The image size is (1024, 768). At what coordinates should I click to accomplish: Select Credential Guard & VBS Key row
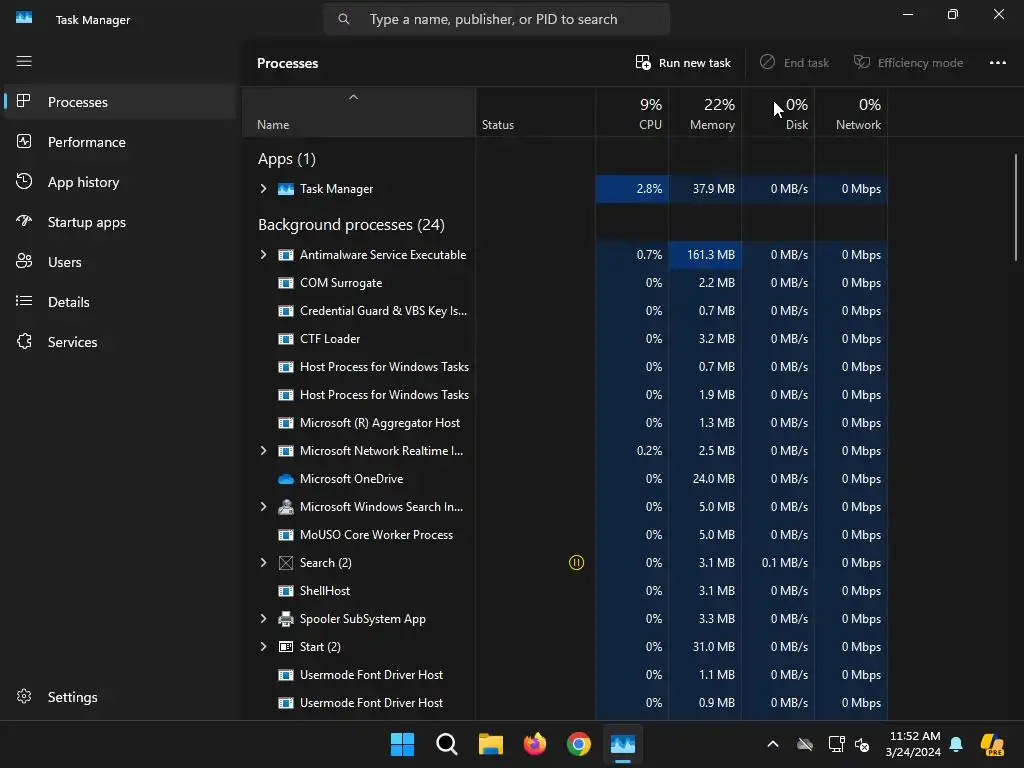(x=565, y=311)
